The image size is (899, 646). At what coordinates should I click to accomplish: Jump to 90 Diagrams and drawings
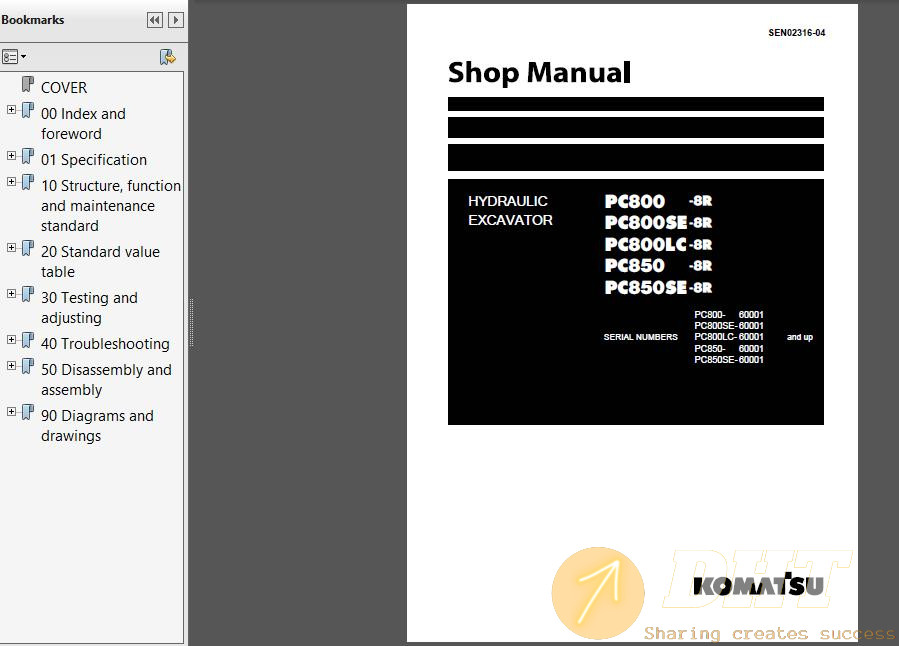coord(97,426)
